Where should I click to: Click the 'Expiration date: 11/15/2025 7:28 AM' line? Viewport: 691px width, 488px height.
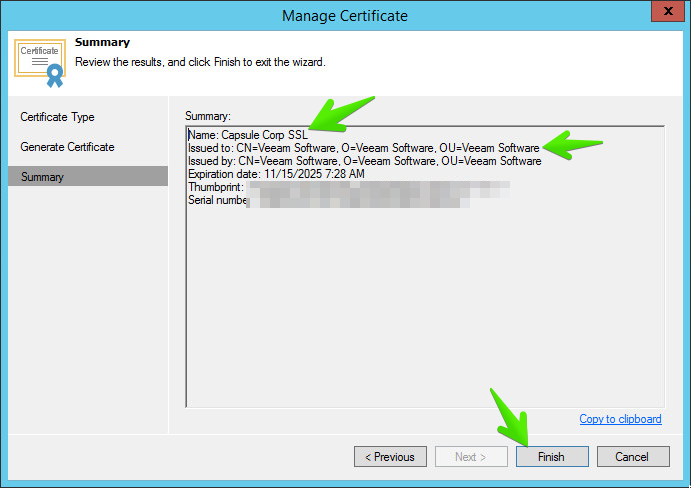[276, 174]
